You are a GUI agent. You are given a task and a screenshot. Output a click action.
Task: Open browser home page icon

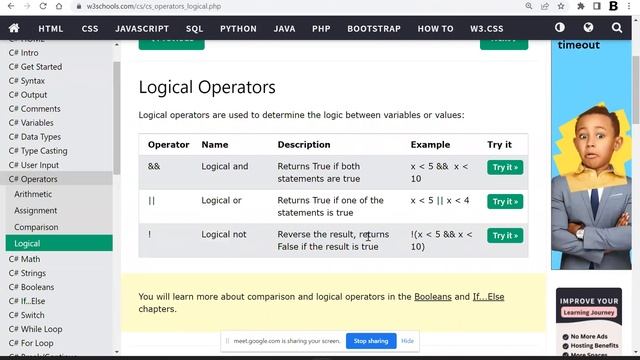coord(59,6)
